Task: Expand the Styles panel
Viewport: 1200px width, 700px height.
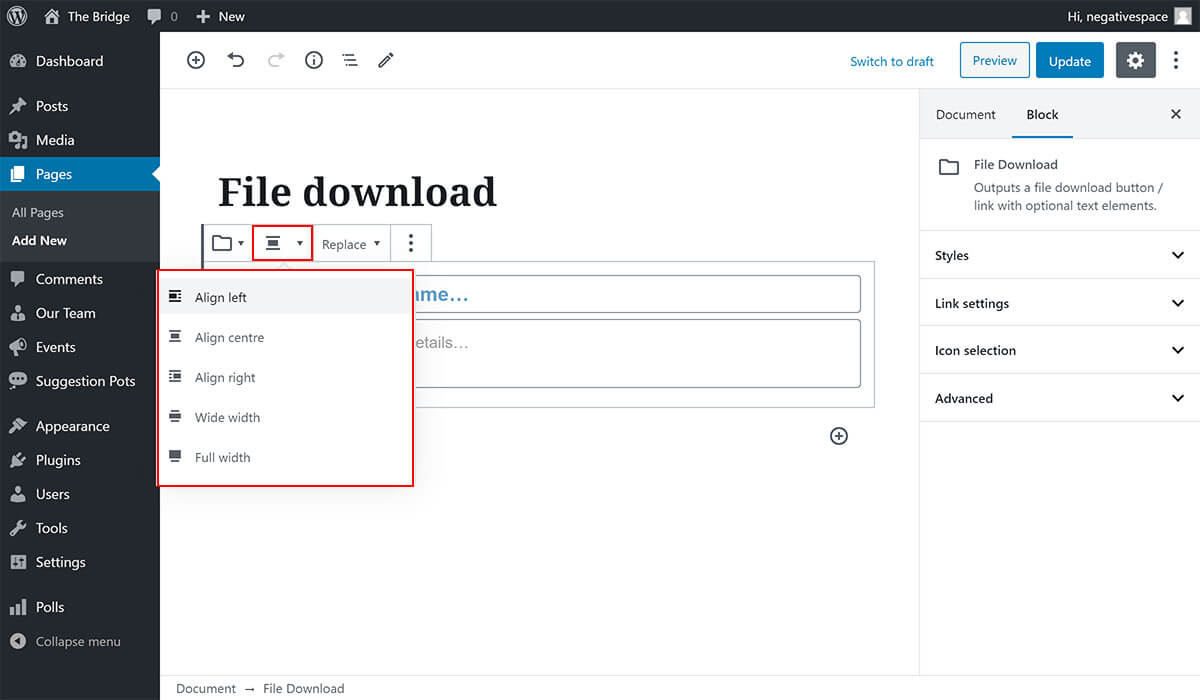Action: pyautogui.click(x=1059, y=255)
